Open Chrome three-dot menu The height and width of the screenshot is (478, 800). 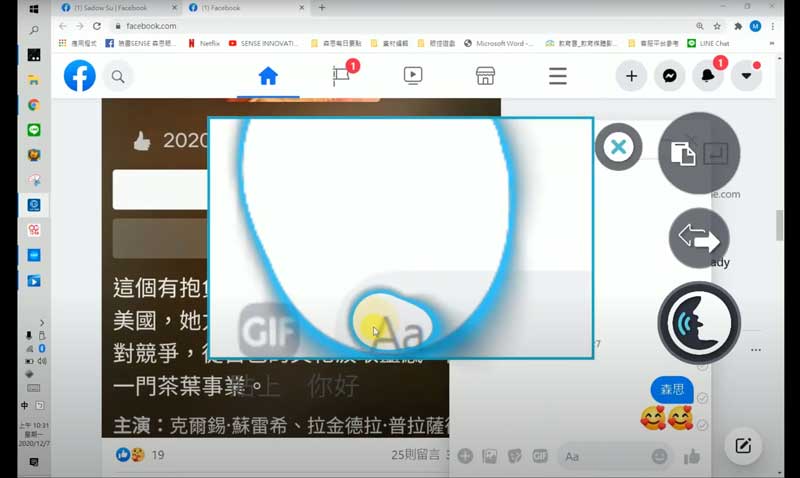[x=772, y=26]
